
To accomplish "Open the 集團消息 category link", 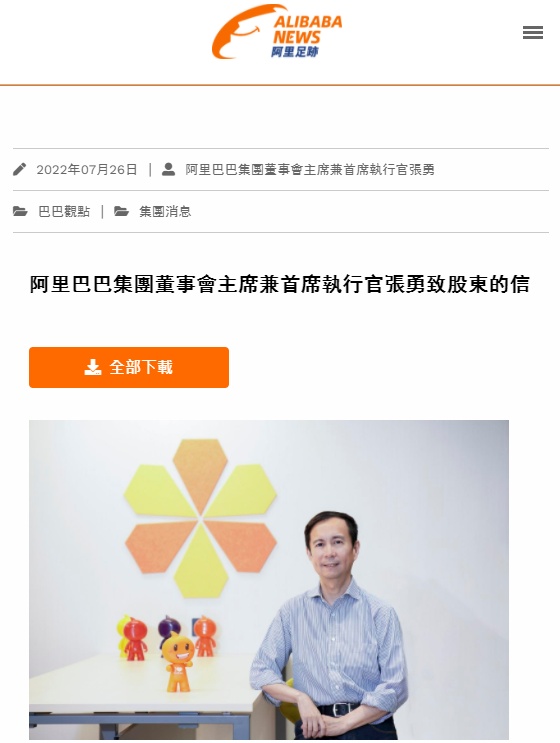I will point(165,211).
